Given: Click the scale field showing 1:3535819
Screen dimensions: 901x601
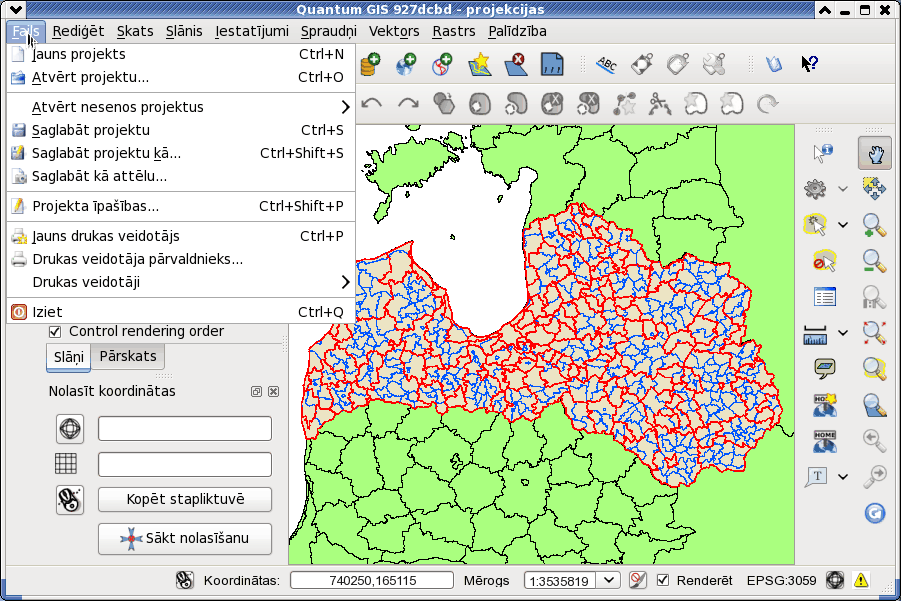Looking at the screenshot, I should (x=560, y=581).
